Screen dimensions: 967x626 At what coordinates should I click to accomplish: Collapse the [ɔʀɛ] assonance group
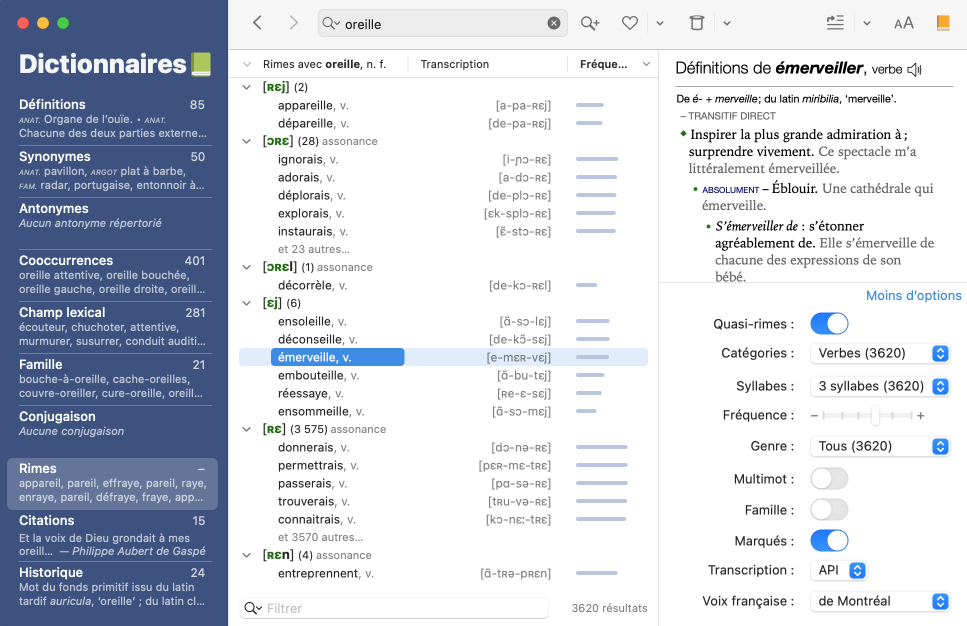pyautogui.click(x=247, y=141)
